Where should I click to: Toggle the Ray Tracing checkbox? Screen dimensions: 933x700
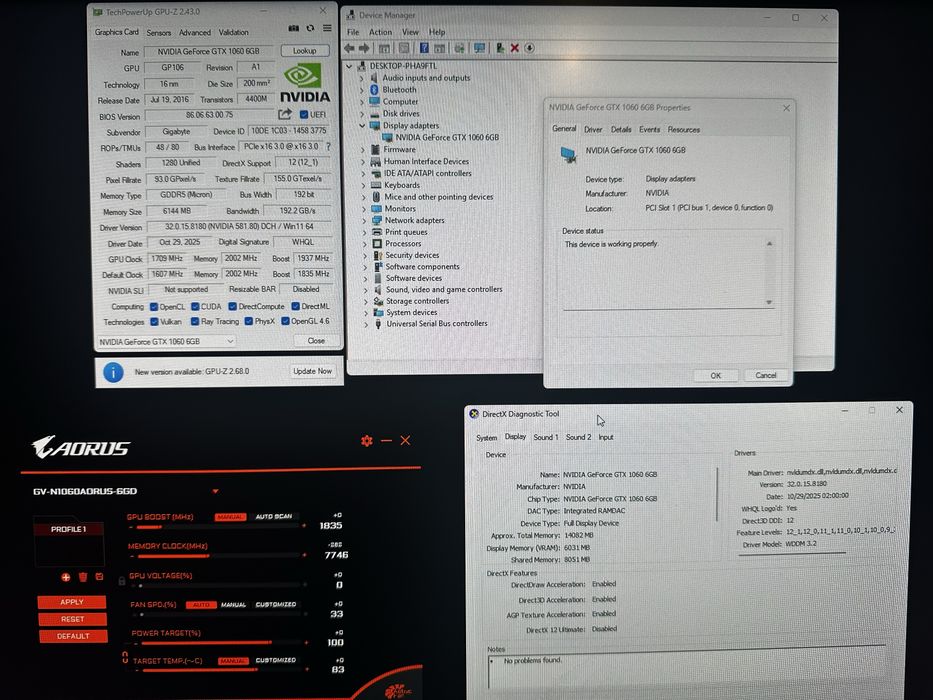195,321
